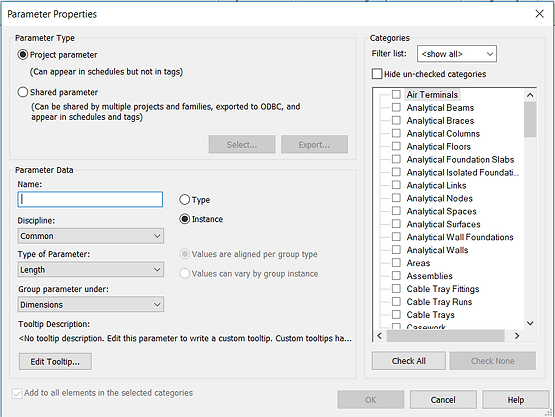Click the Name text field
This screenshot has height=417, width=555.
click(90, 199)
